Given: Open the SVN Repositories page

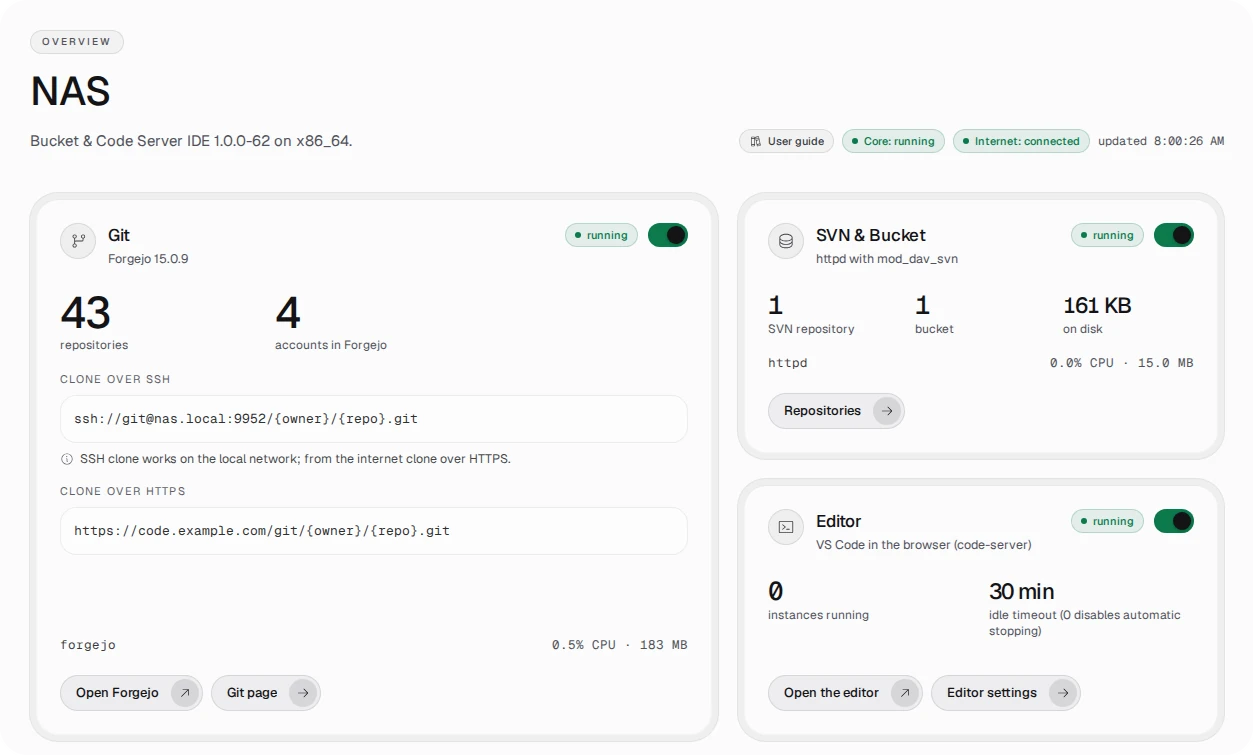Looking at the screenshot, I should pos(836,410).
